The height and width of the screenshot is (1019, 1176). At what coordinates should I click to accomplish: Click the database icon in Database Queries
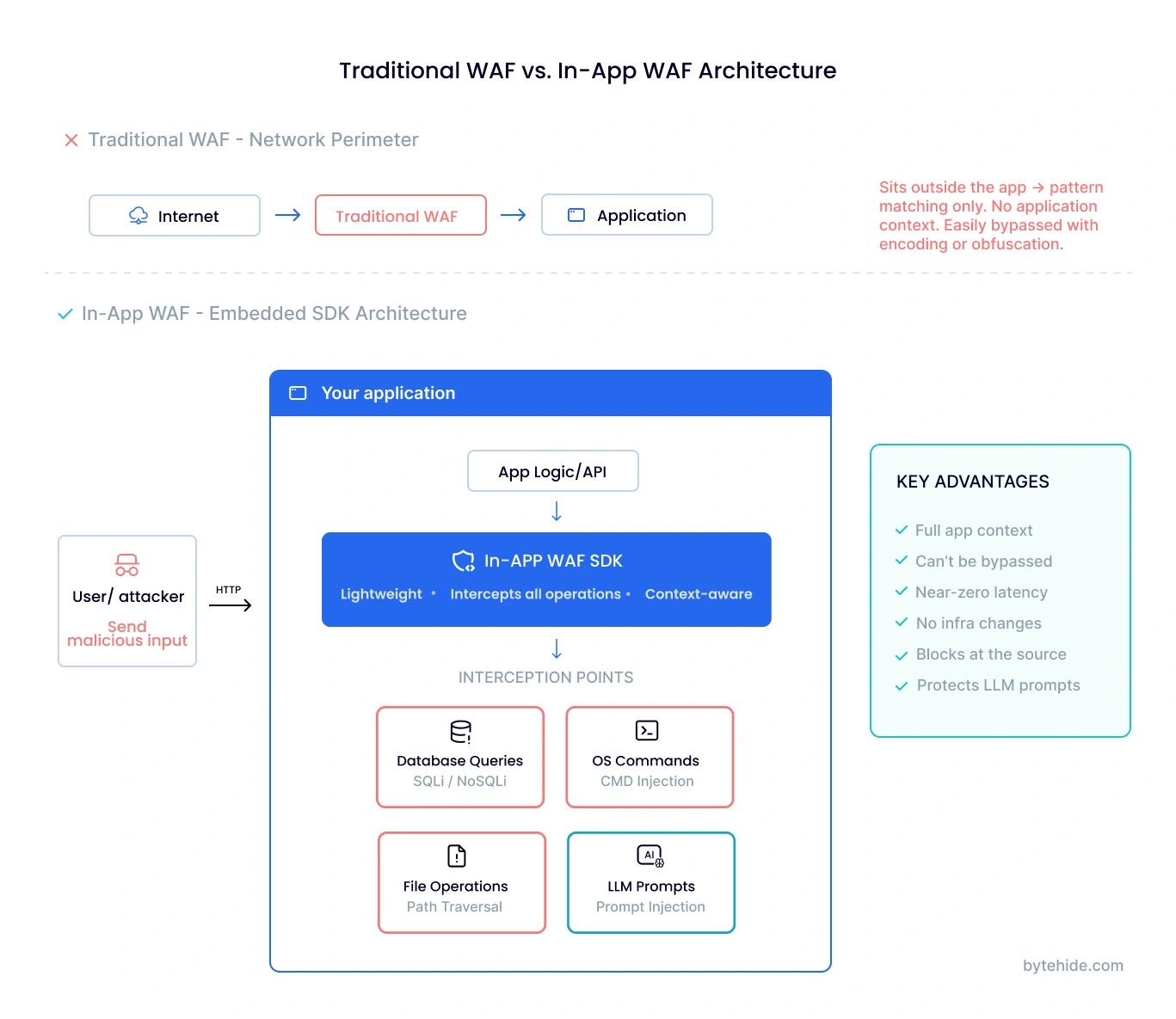(x=459, y=733)
